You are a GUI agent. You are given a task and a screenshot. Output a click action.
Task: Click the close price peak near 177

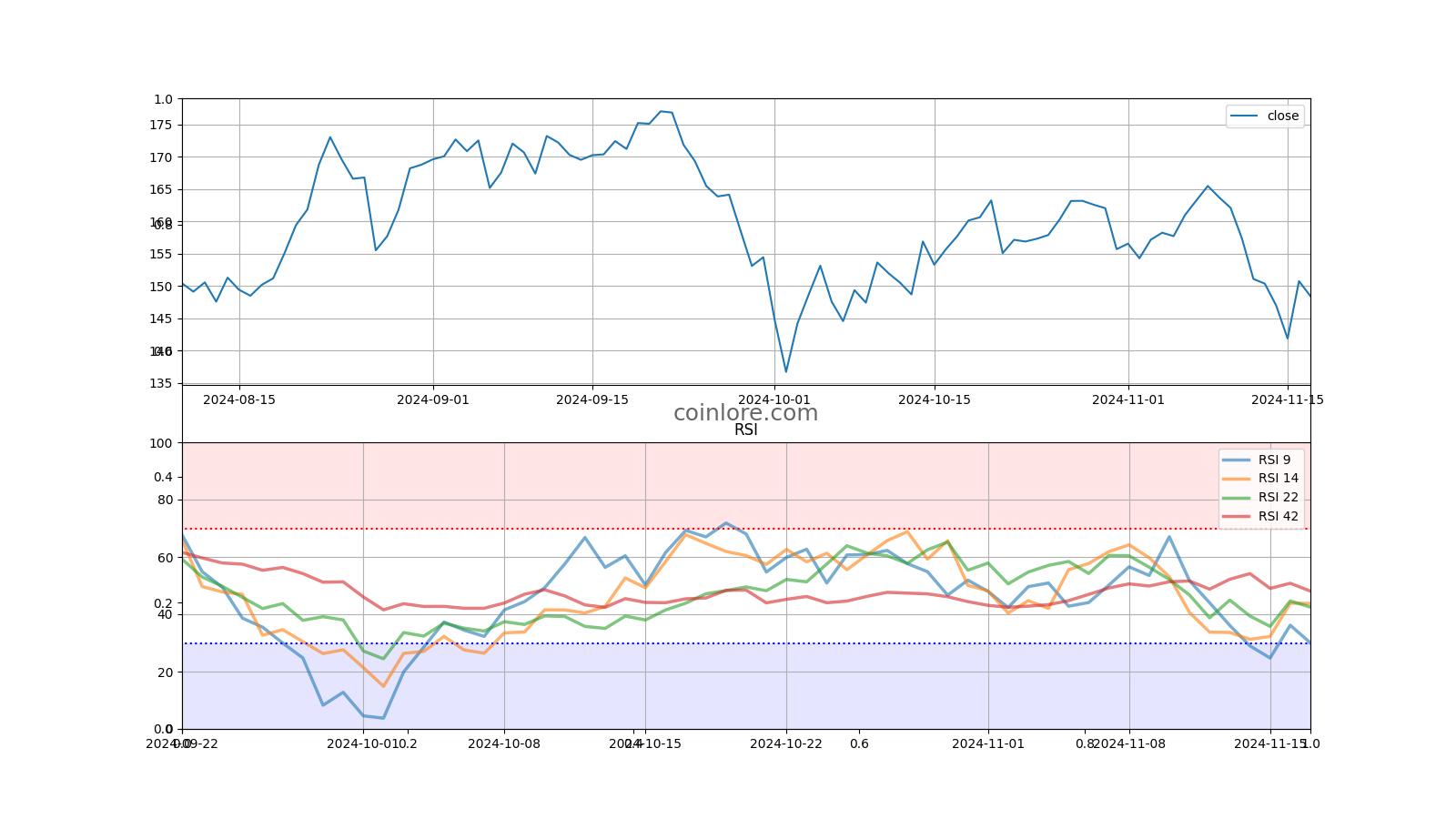click(x=661, y=111)
